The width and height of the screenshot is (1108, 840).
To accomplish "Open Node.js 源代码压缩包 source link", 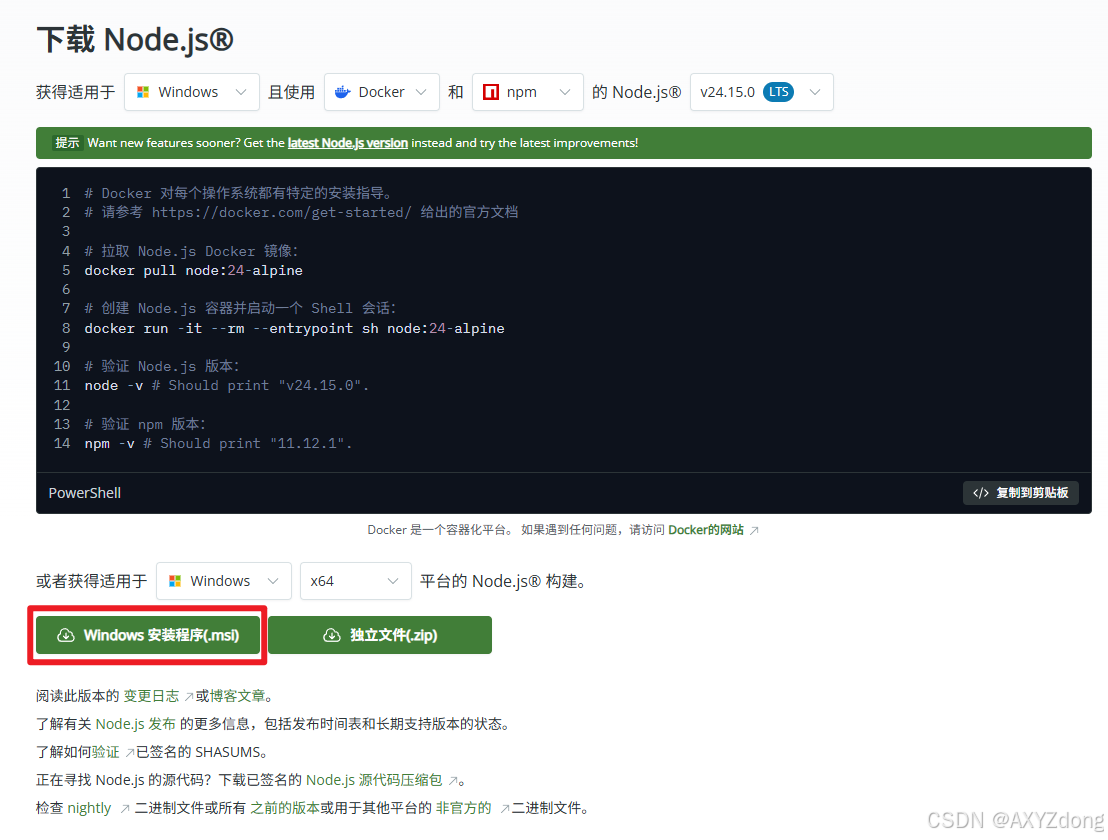I will [374, 780].
